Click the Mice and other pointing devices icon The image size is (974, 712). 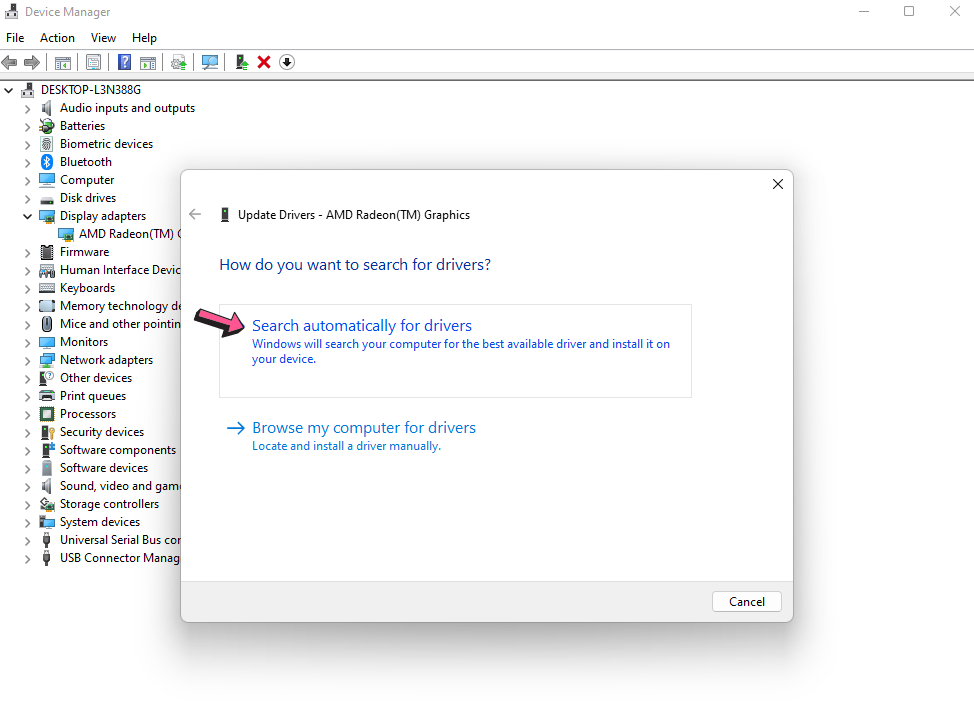[47, 324]
